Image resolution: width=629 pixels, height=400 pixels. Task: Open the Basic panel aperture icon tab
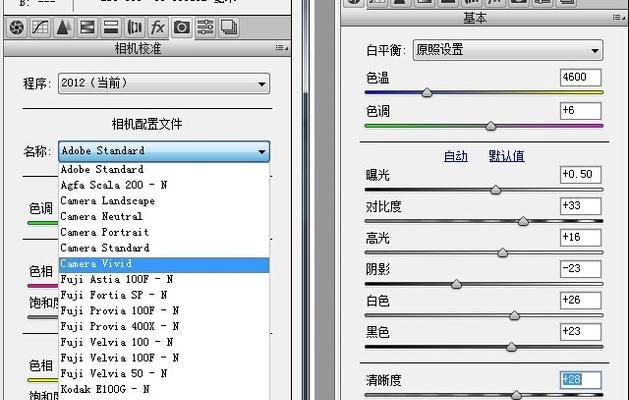click(x=16, y=28)
